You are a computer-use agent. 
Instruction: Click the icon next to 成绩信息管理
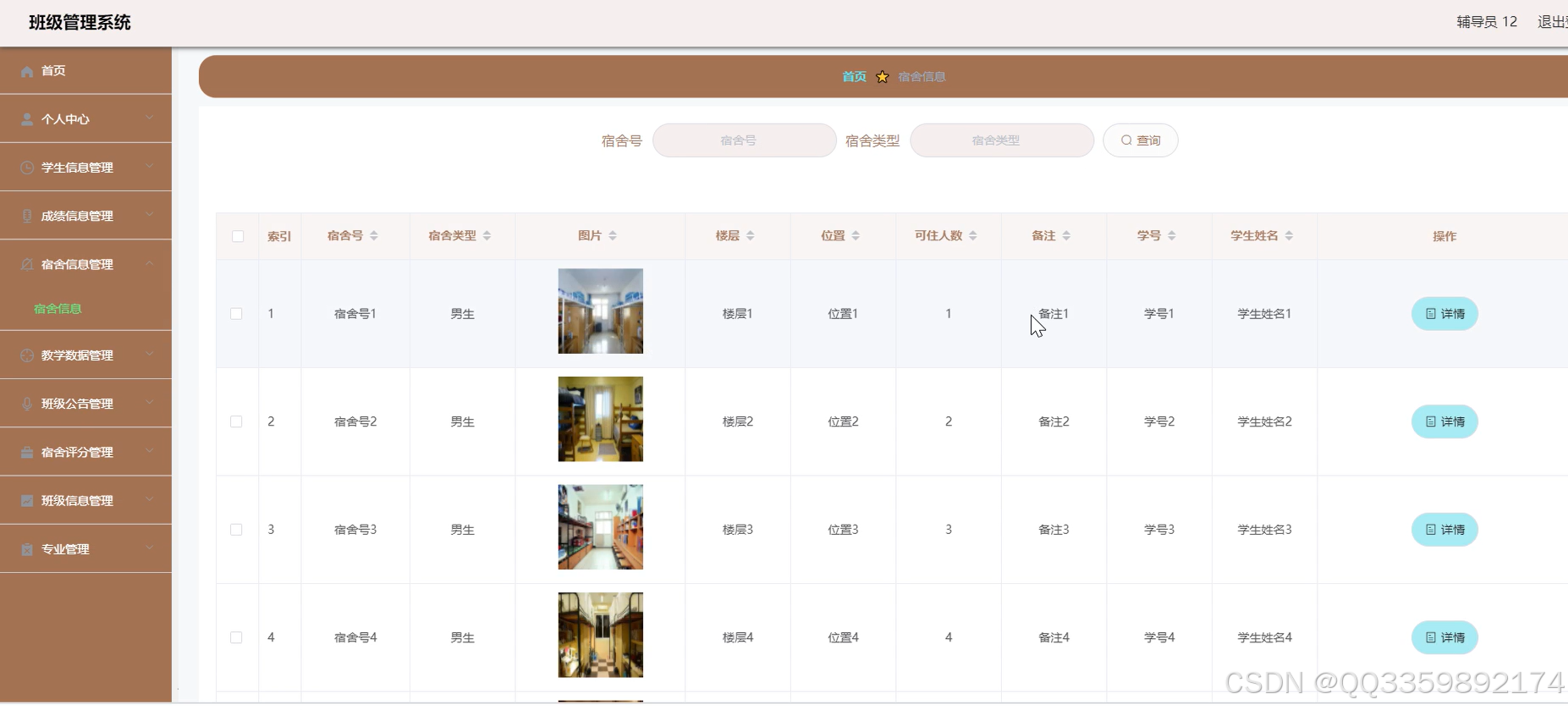pyautogui.click(x=27, y=216)
